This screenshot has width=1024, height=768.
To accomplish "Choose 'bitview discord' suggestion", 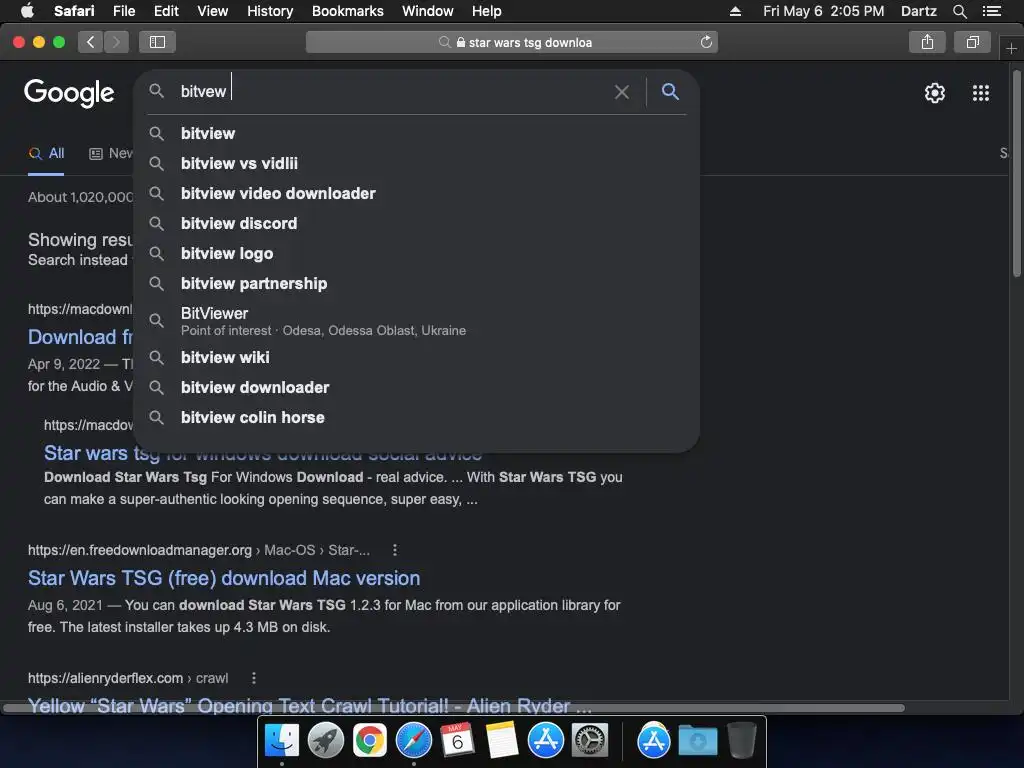I will tap(417, 223).
